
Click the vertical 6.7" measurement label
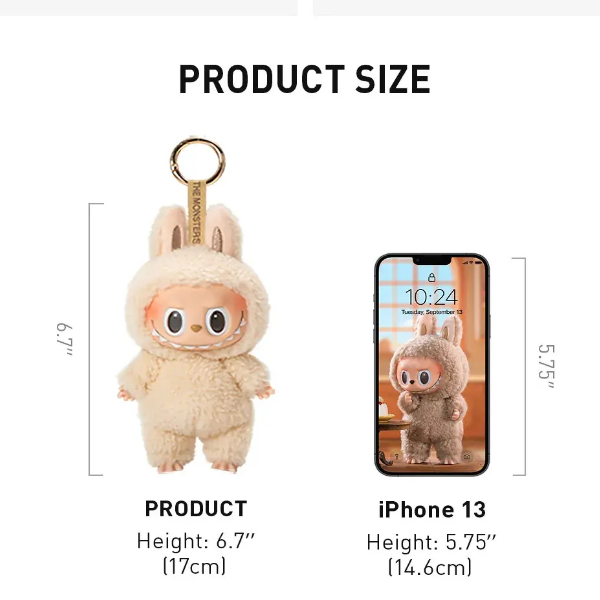64,339
